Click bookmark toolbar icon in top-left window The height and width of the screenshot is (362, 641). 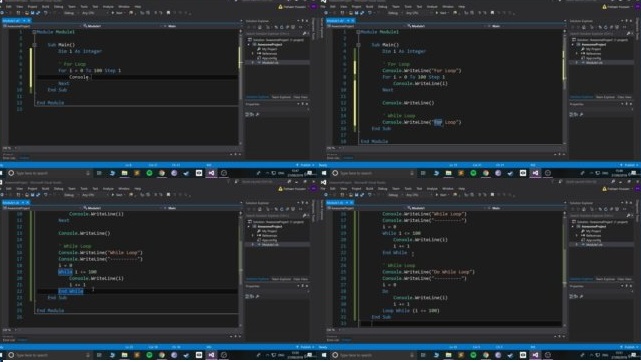[x=168, y=13]
